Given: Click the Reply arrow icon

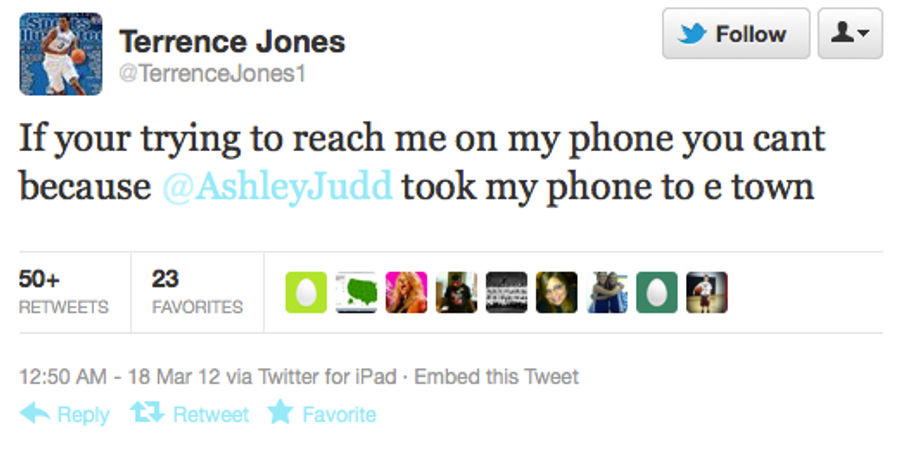Looking at the screenshot, I should pos(35,413).
